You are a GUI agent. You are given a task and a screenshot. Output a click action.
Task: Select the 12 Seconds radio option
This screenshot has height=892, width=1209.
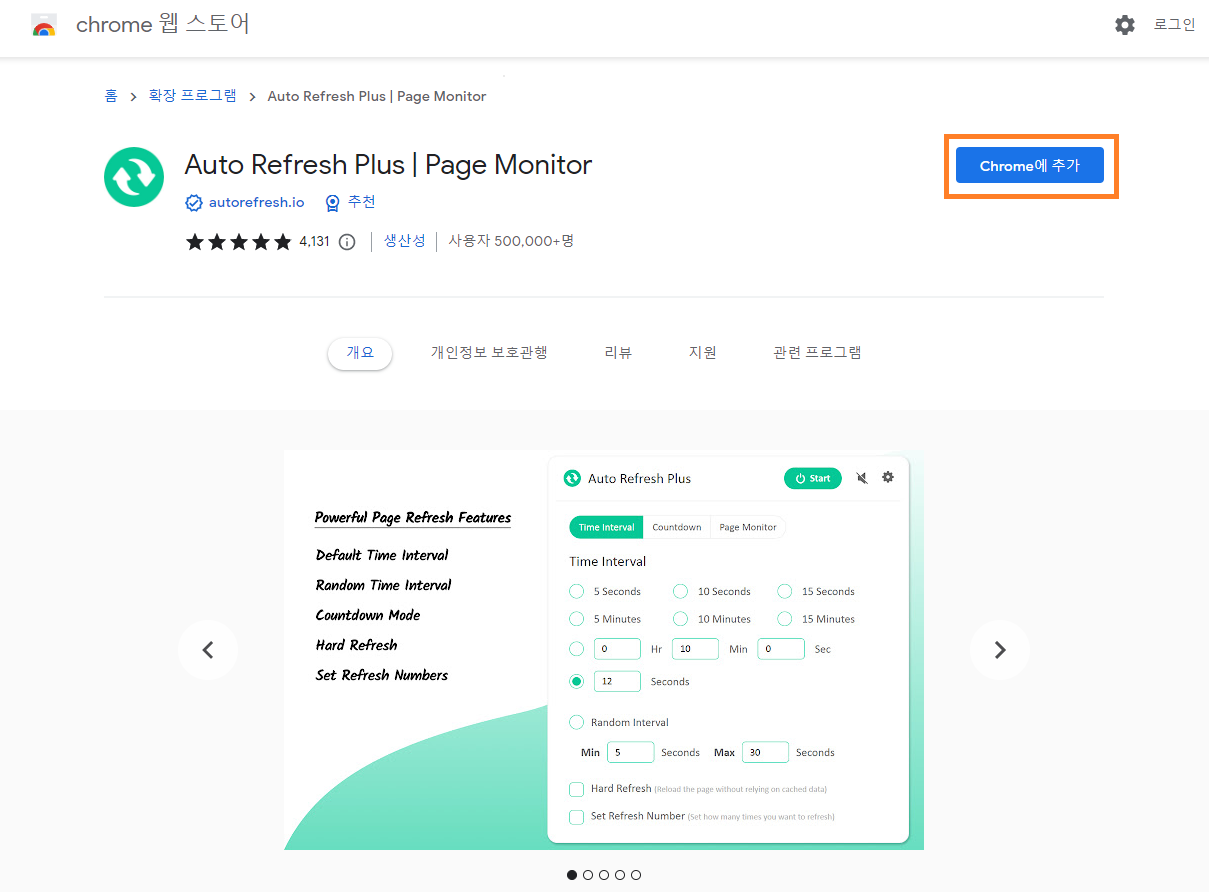click(x=576, y=681)
